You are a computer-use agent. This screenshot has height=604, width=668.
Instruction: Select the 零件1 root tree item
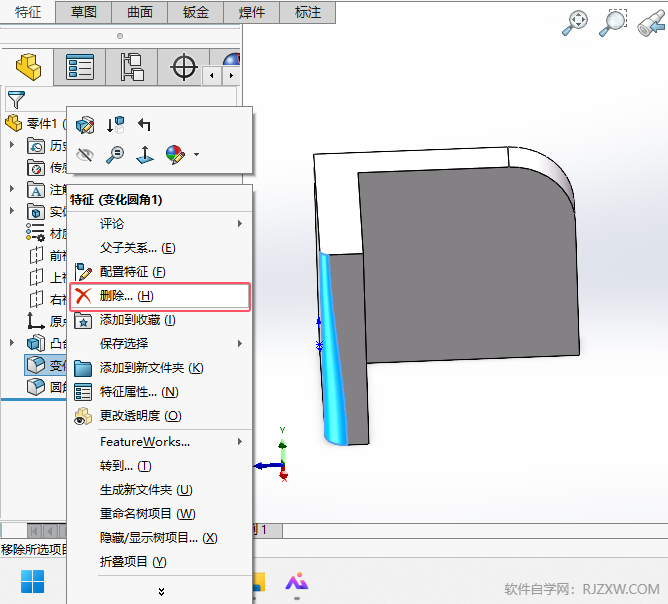click(36, 124)
